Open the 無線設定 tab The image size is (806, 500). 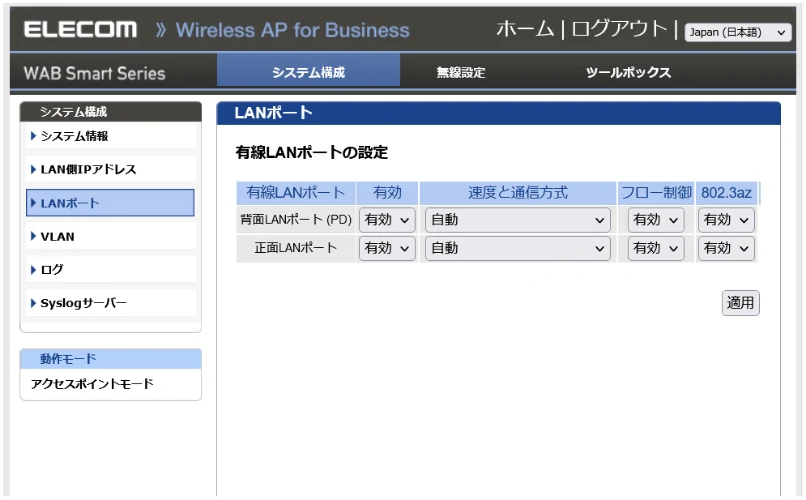pyautogui.click(x=461, y=72)
